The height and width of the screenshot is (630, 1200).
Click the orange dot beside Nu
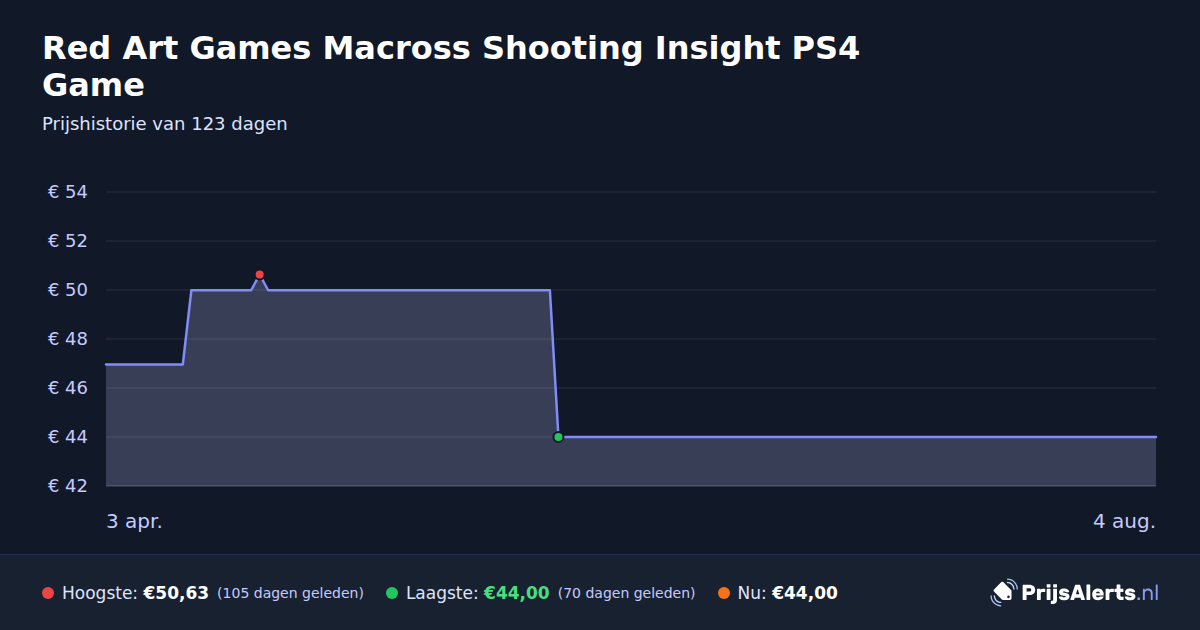(723, 593)
